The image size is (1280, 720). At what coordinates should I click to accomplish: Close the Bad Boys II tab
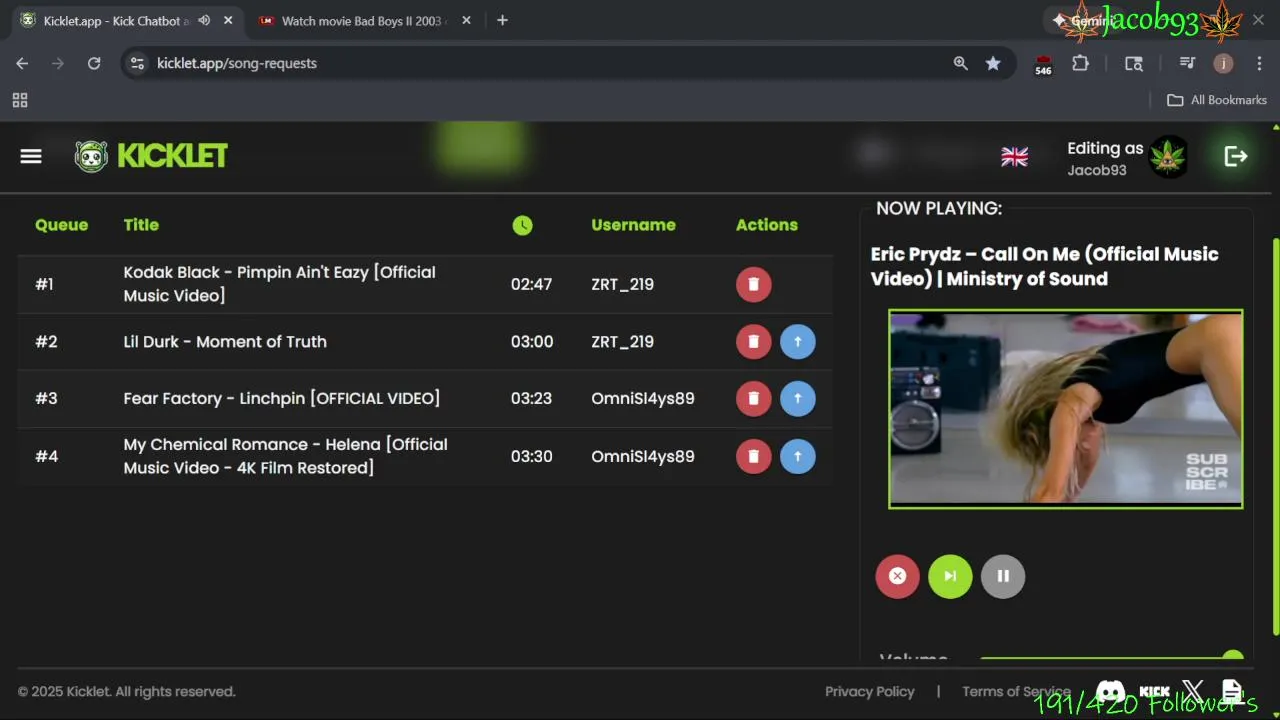pyautogui.click(x=466, y=20)
